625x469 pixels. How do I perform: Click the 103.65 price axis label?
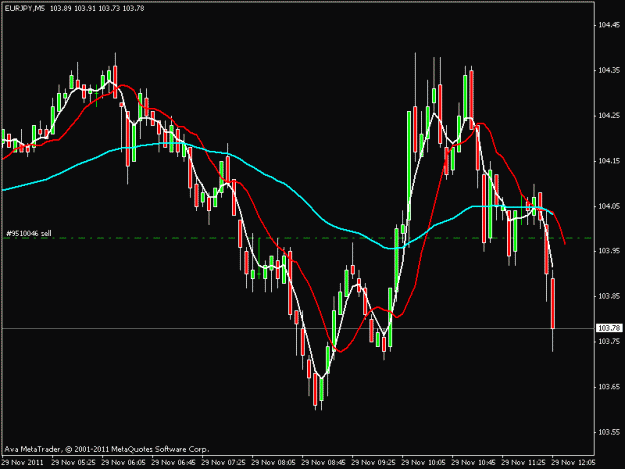click(609, 387)
